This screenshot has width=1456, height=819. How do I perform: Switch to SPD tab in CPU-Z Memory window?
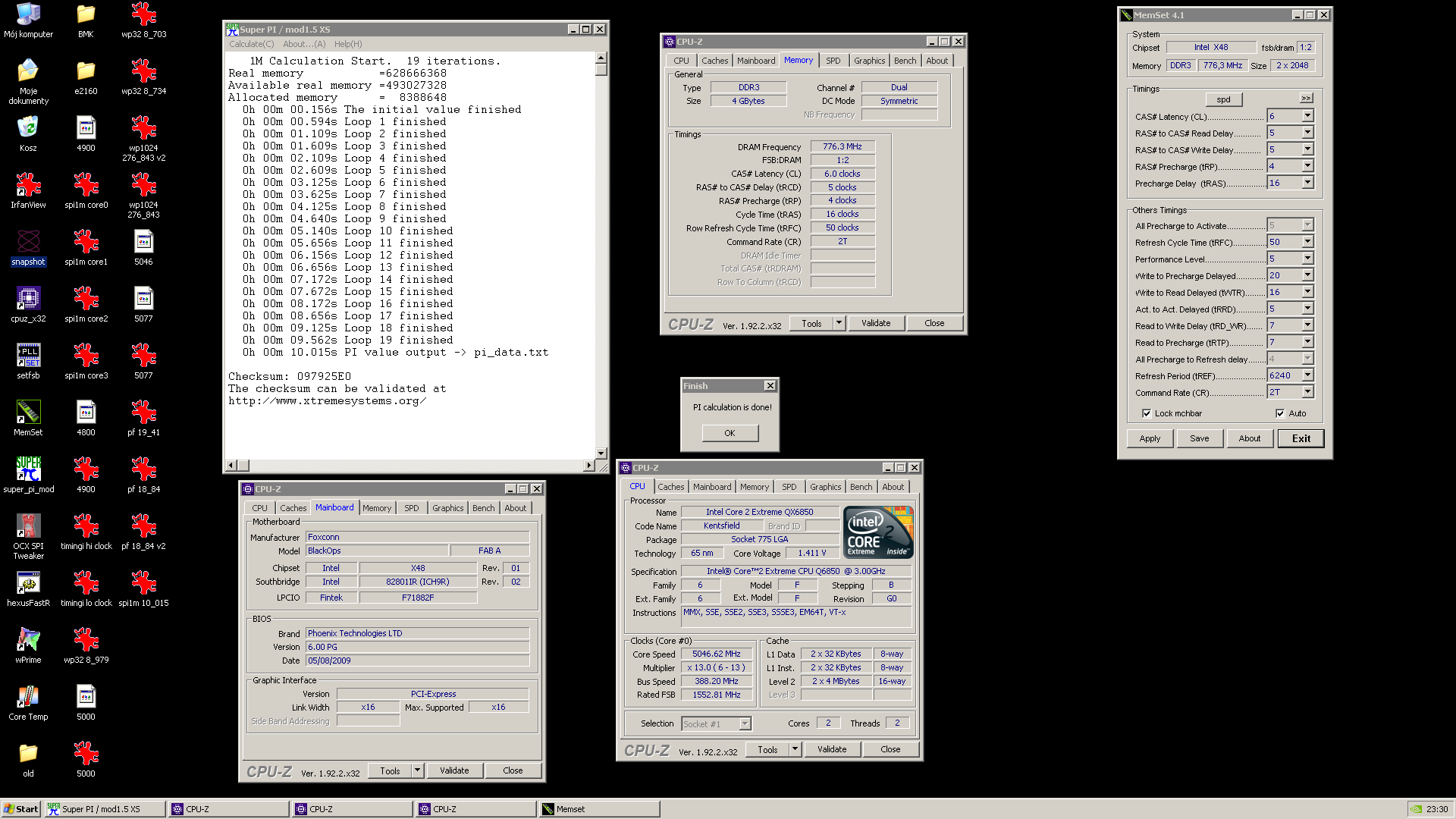pyautogui.click(x=833, y=61)
